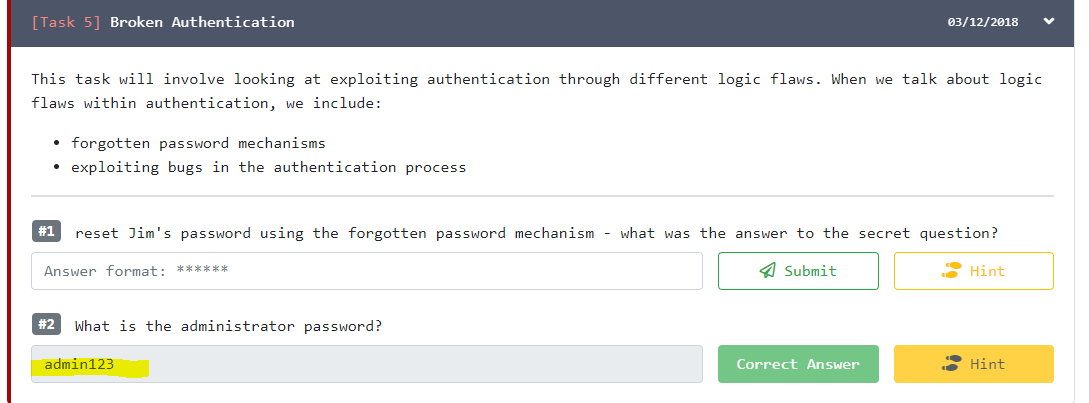Collapse Task 5 with the header chevron

(1048, 21)
